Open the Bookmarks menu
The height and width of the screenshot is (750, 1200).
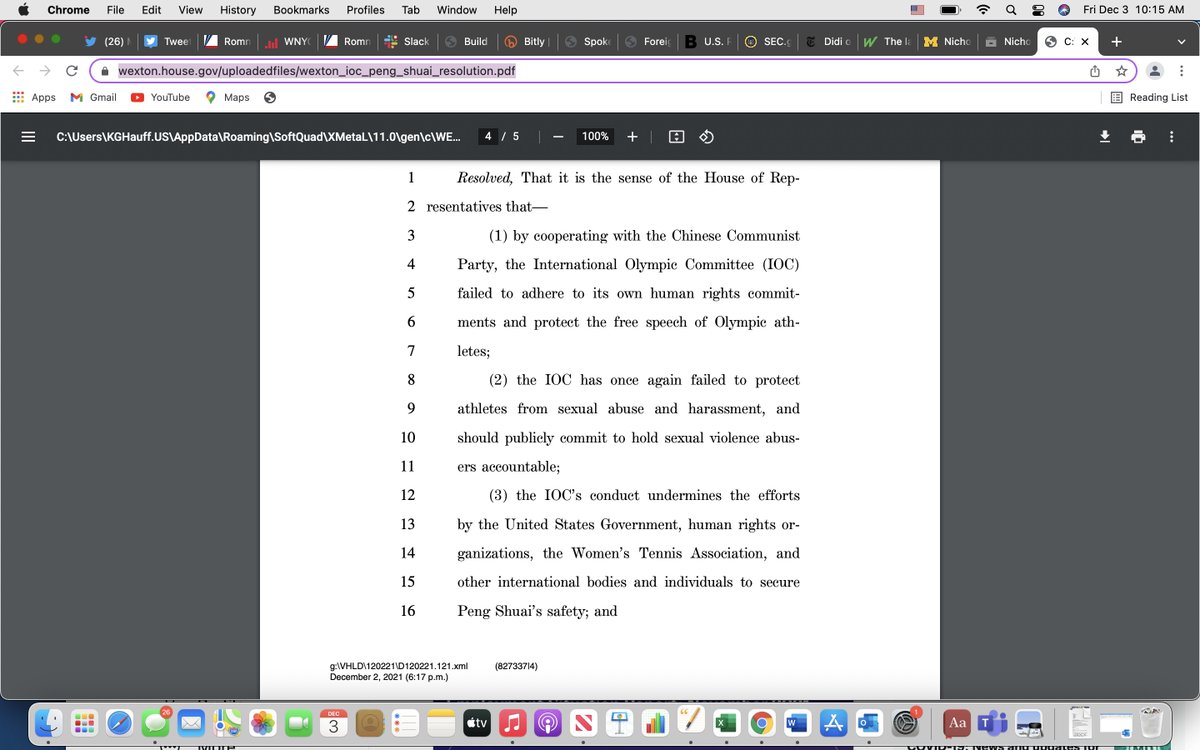(x=301, y=10)
